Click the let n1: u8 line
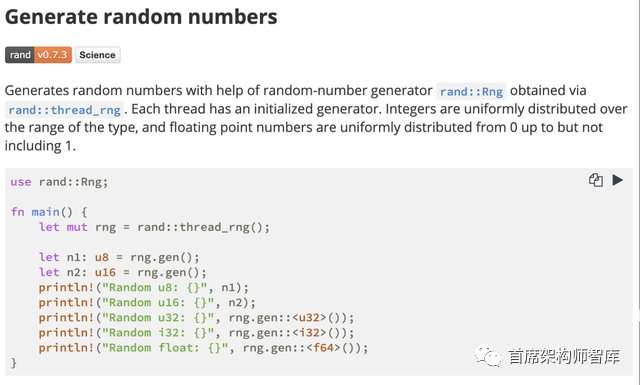Viewport: 640px width, 385px height. click(x=119, y=257)
